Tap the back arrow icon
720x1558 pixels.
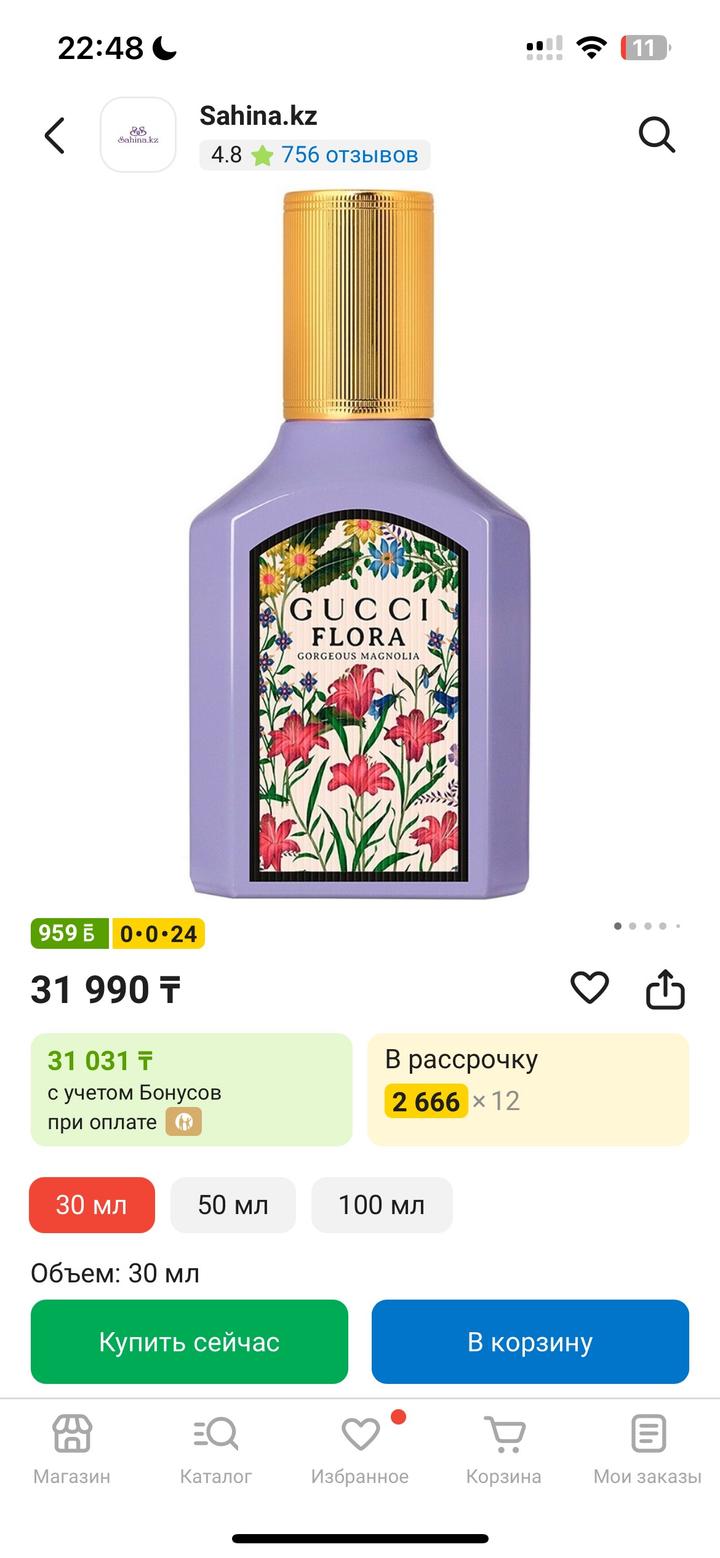tap(55, 136)
